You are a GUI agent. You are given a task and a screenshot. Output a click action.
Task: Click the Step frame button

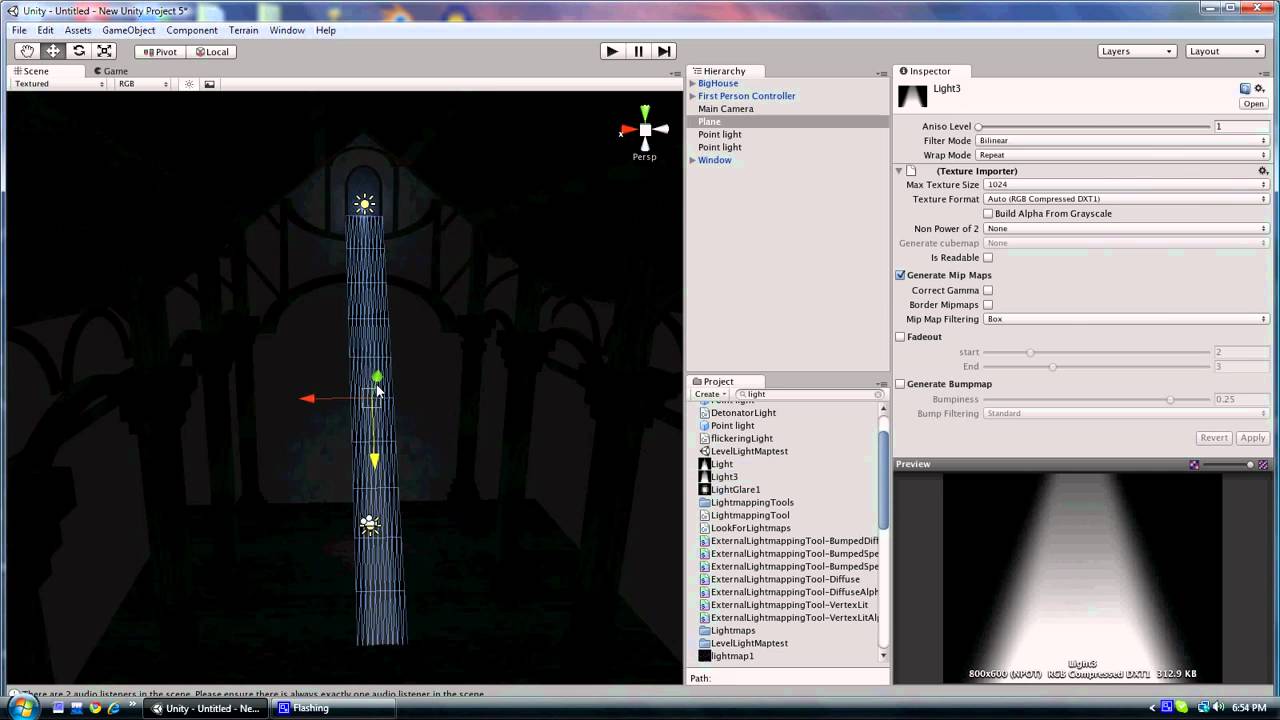[x=664, y=51]
